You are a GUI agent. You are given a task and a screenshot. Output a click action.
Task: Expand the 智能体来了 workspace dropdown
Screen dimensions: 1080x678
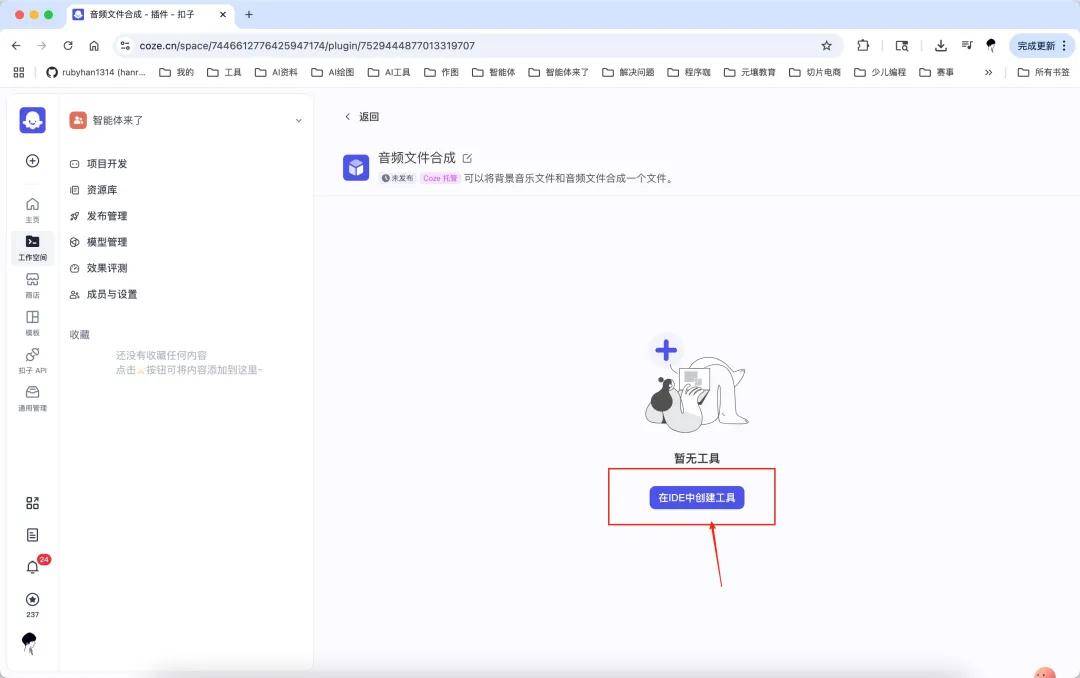[x=298, y=121]
